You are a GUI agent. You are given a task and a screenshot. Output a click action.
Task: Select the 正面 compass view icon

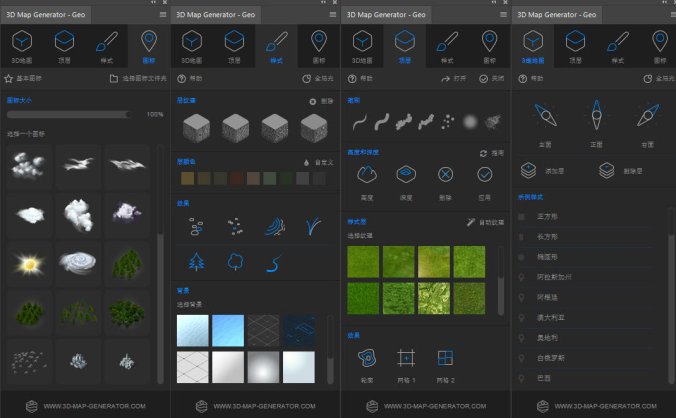tap(595, 116)
